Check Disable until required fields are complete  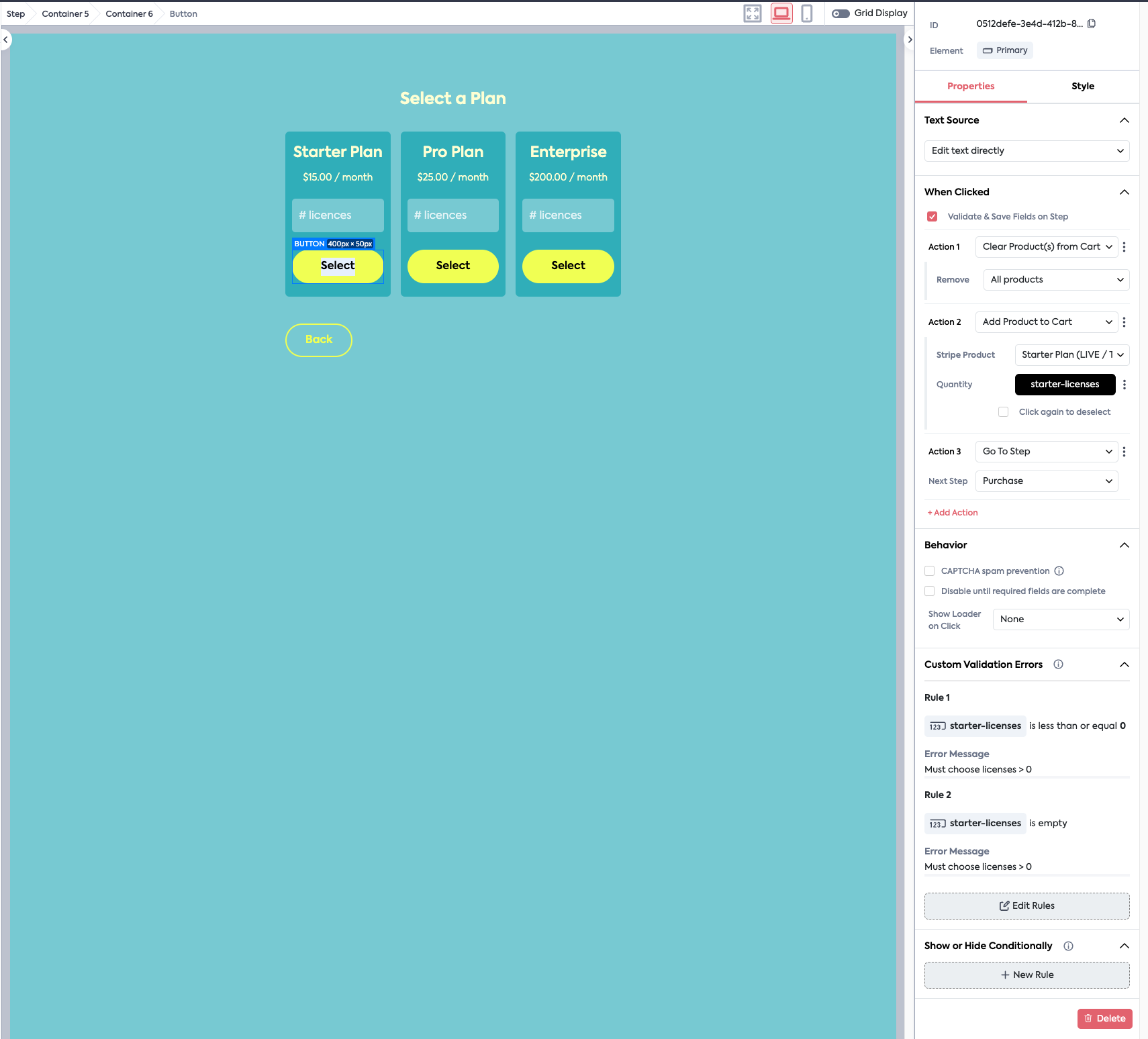[x=930, y=591]
